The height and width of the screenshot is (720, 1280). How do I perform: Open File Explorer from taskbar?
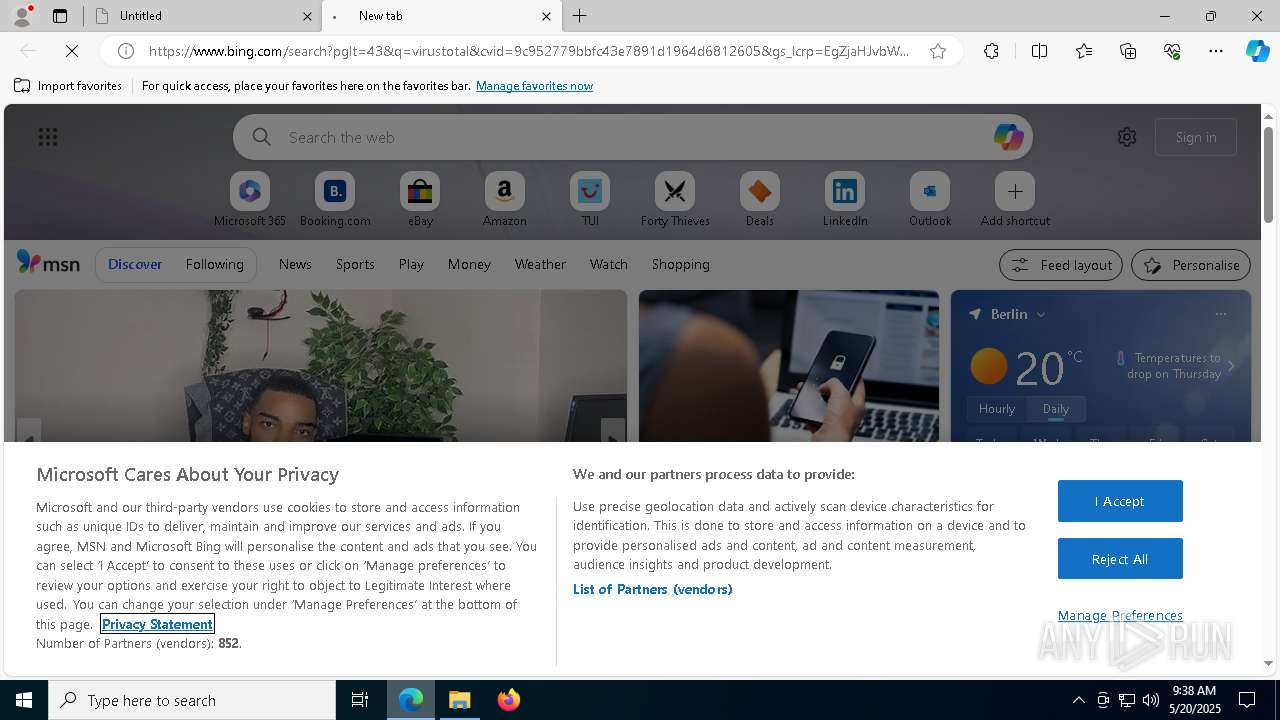click(460, 700)
